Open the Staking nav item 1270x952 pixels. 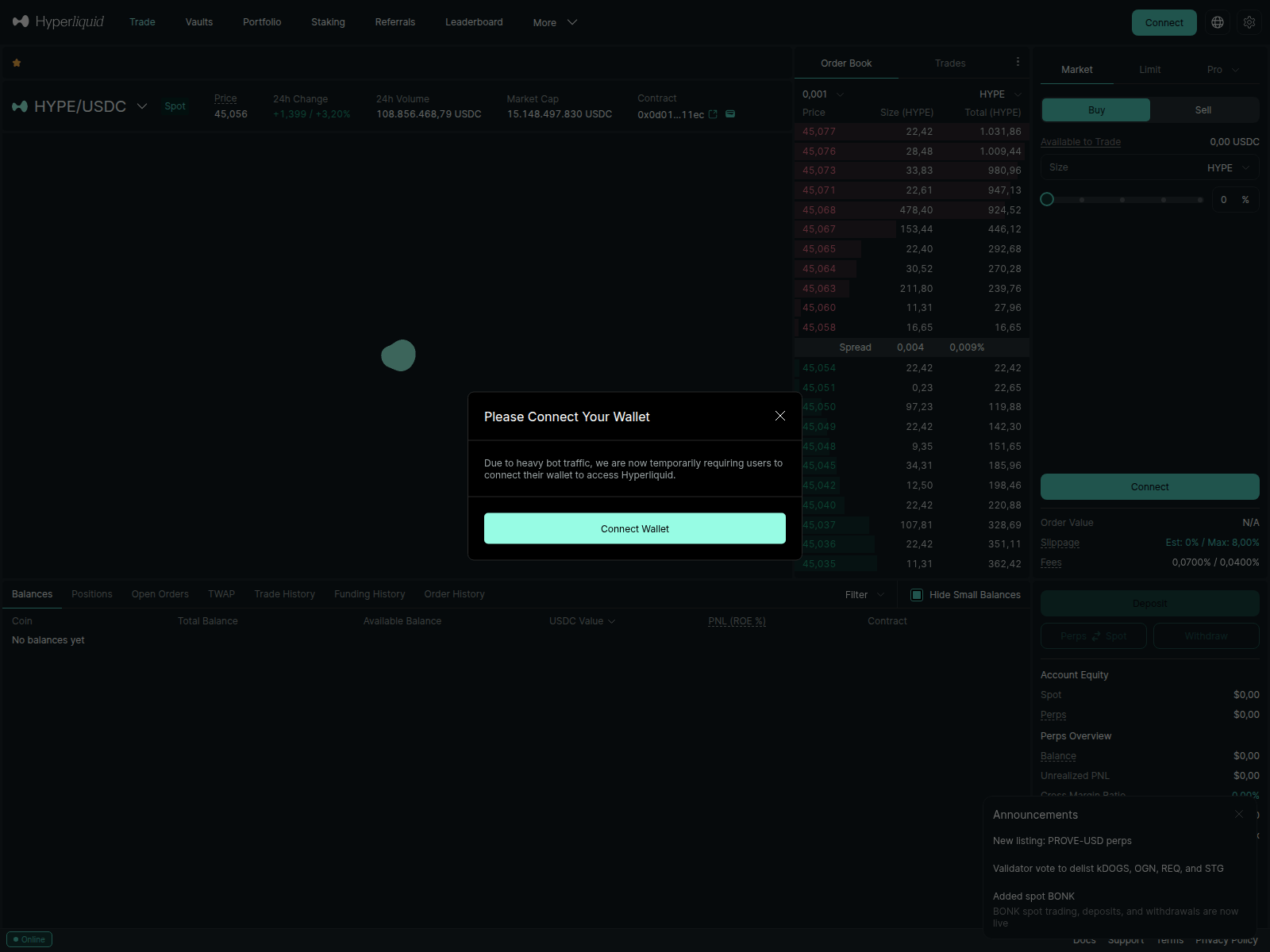(x=328, y=22)
